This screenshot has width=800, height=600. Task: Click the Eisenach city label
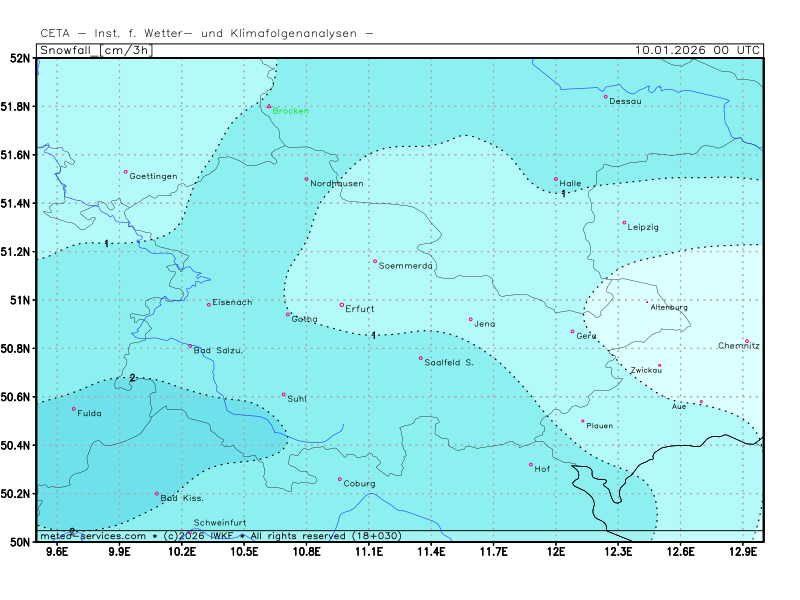point(232,302)
